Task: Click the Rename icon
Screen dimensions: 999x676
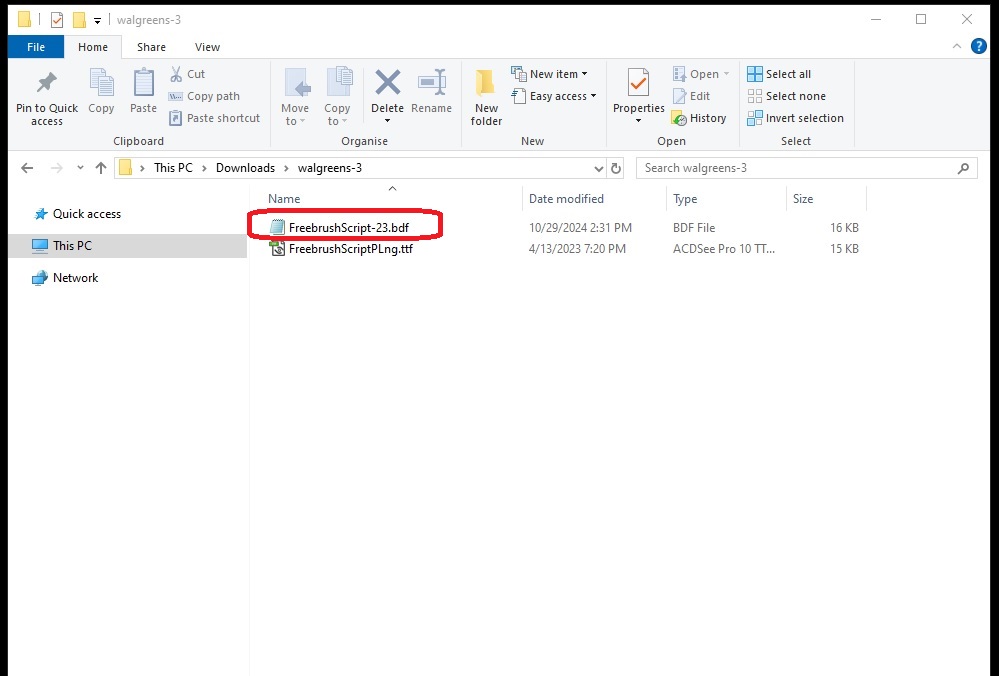Action: [431, 83]
